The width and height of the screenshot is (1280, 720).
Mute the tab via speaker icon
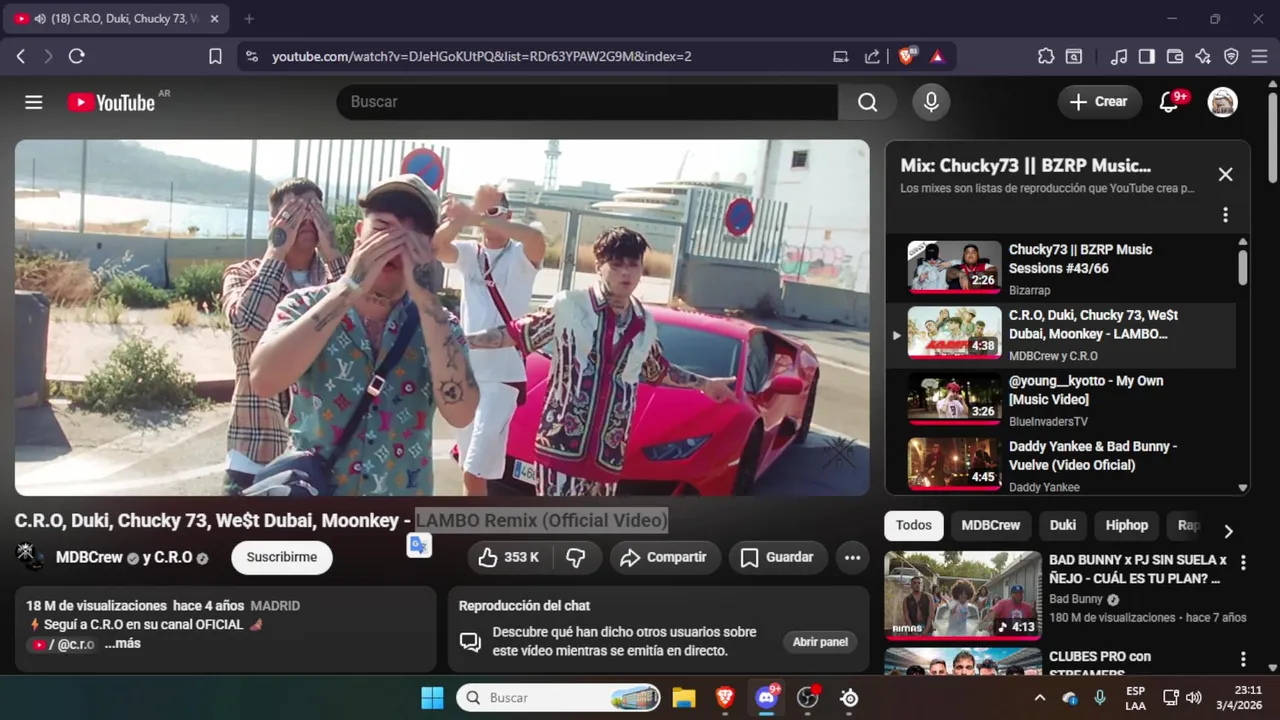pyautogui.click(x=40, y=19)
